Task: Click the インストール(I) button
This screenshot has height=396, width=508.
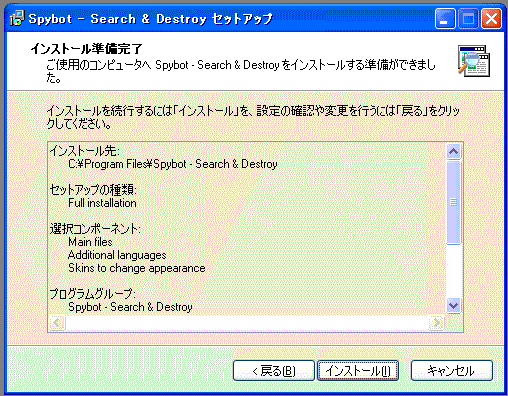Action: (358, 370)
